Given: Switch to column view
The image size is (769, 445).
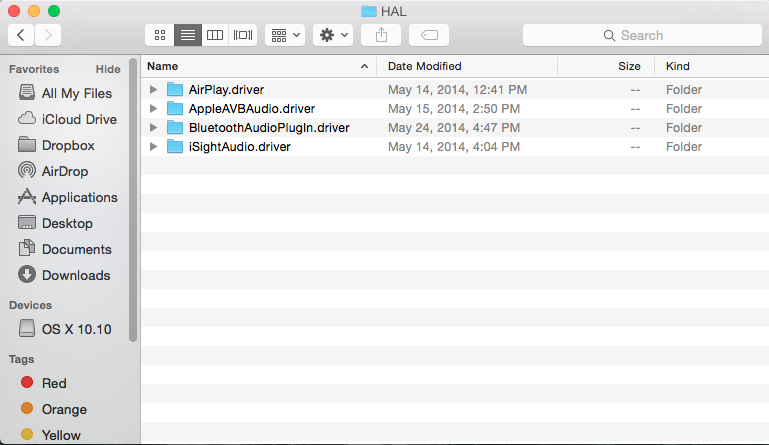Looking at the screenshot, I should (215, 35).
